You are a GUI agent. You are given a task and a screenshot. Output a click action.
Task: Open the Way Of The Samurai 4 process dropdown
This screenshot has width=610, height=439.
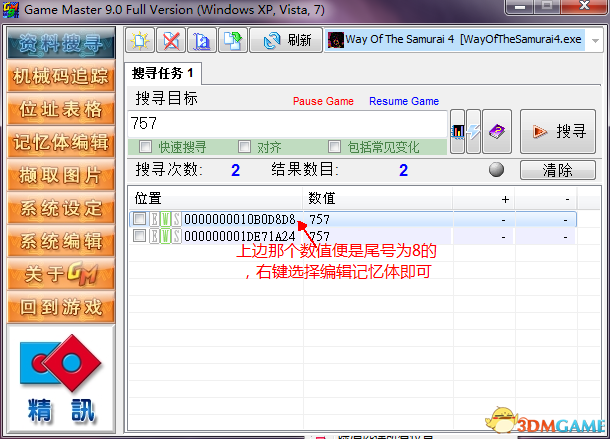[x=595, y=40]
